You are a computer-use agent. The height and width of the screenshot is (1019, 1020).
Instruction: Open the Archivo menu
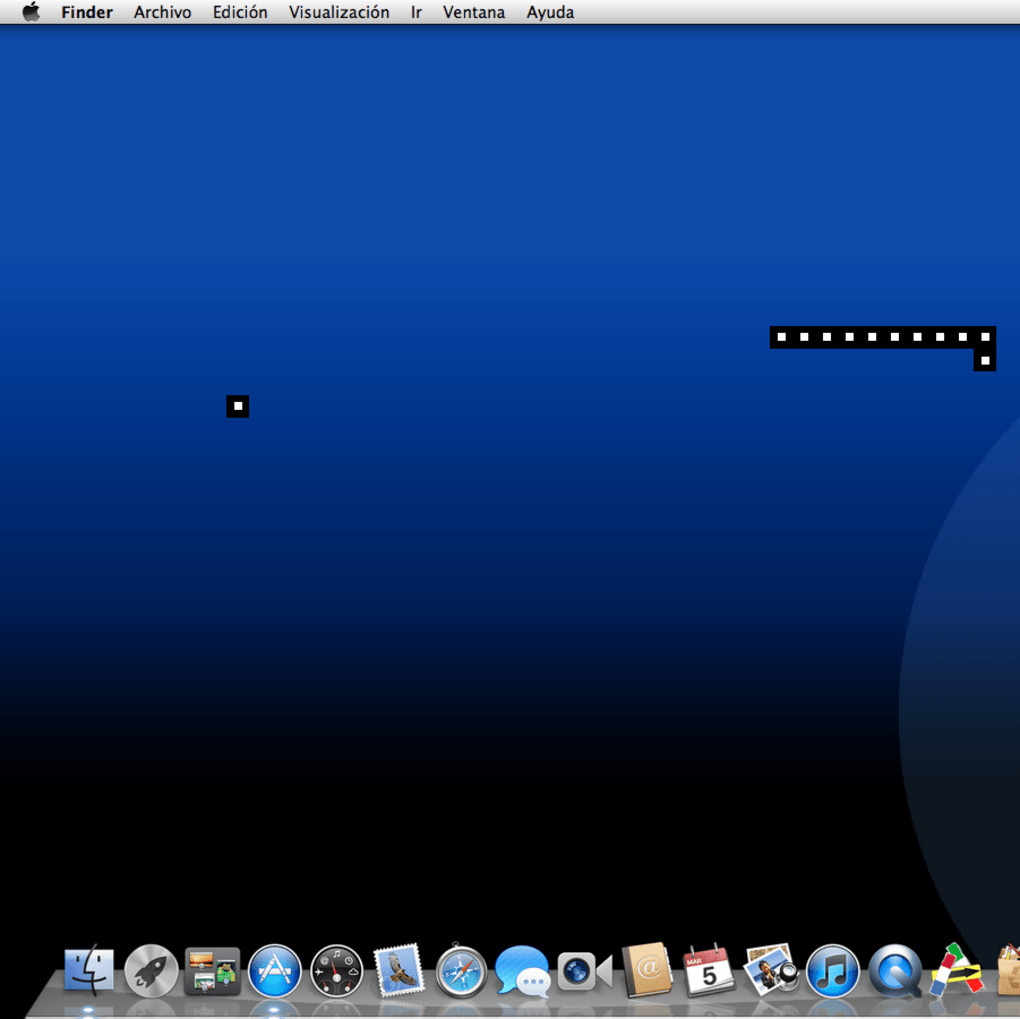(163, 12)
